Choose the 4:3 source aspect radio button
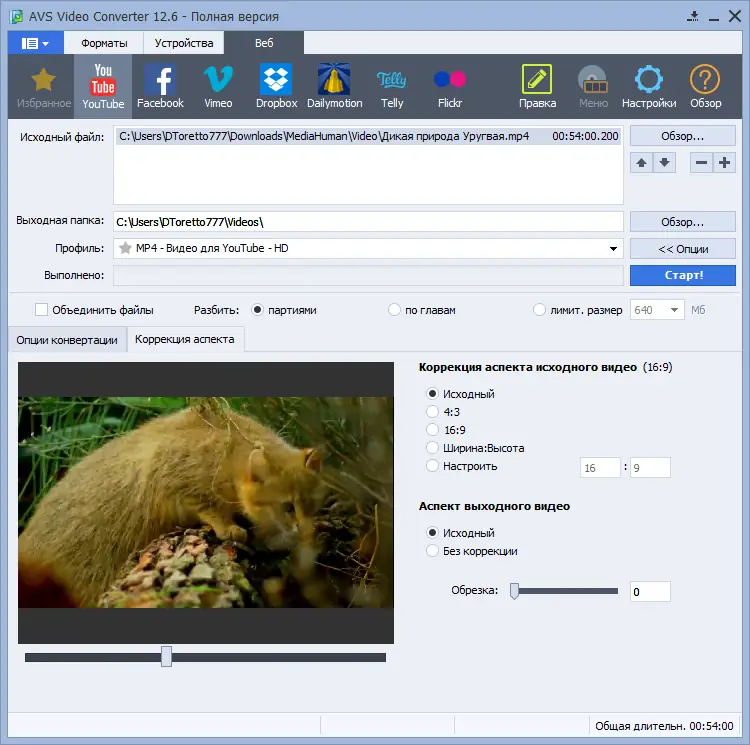This screenshot has height=745, width=750. pyautogui.click(x=433, y=412)
